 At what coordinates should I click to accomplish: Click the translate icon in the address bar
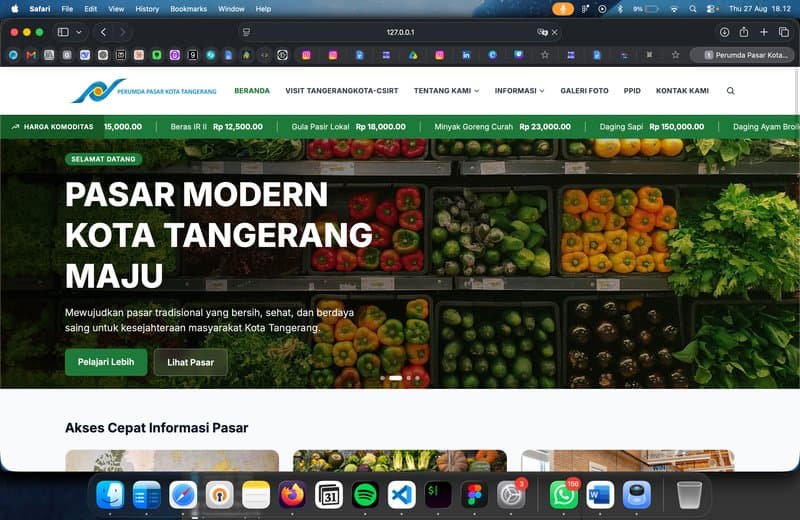point(542,32)
